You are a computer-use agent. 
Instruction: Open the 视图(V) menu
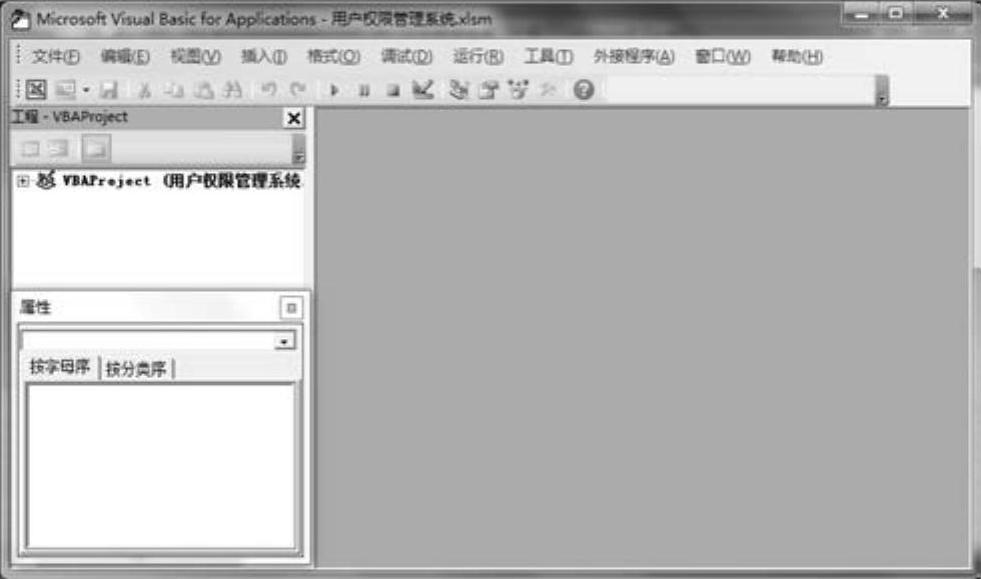(195, 57)
